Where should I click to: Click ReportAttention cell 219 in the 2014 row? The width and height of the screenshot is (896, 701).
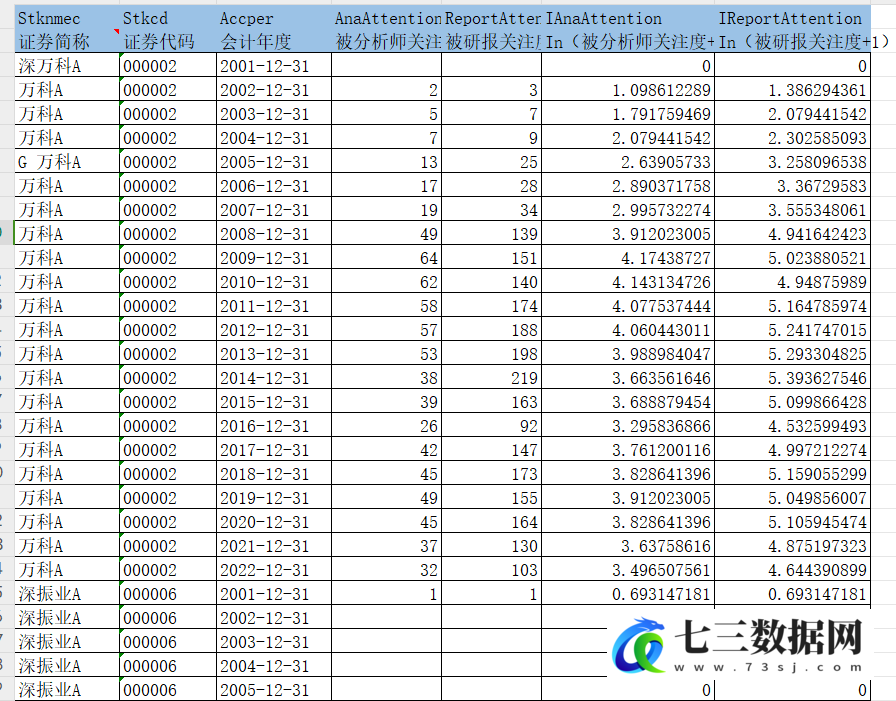(x=491, y=378)
